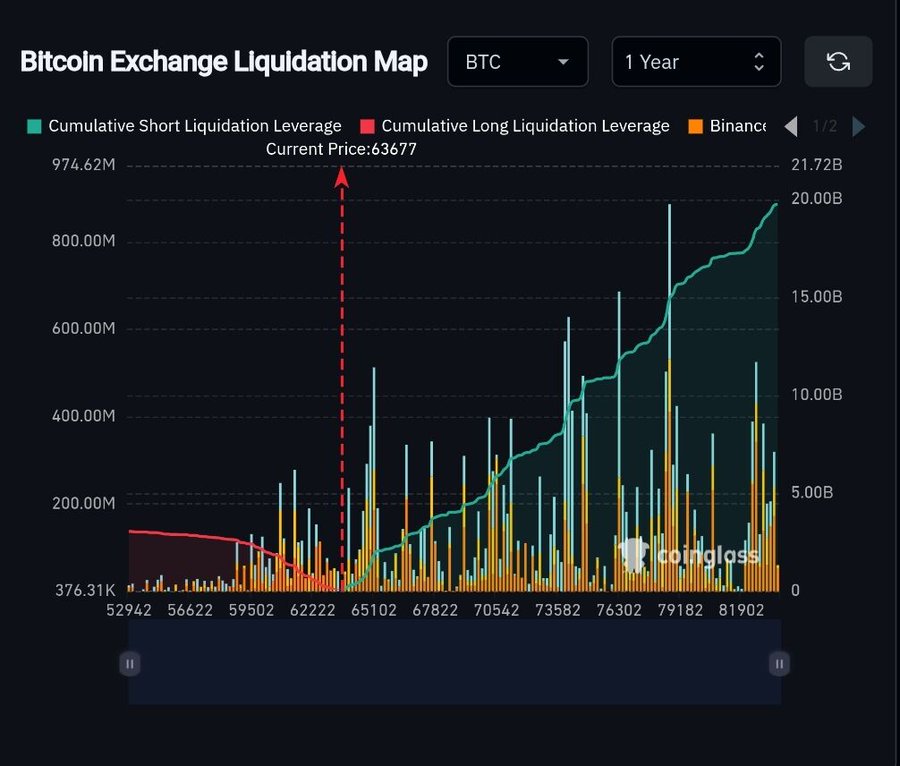Go to previous legend page arrow
This screenshot has width=900, height=766.
click(791, 126)
